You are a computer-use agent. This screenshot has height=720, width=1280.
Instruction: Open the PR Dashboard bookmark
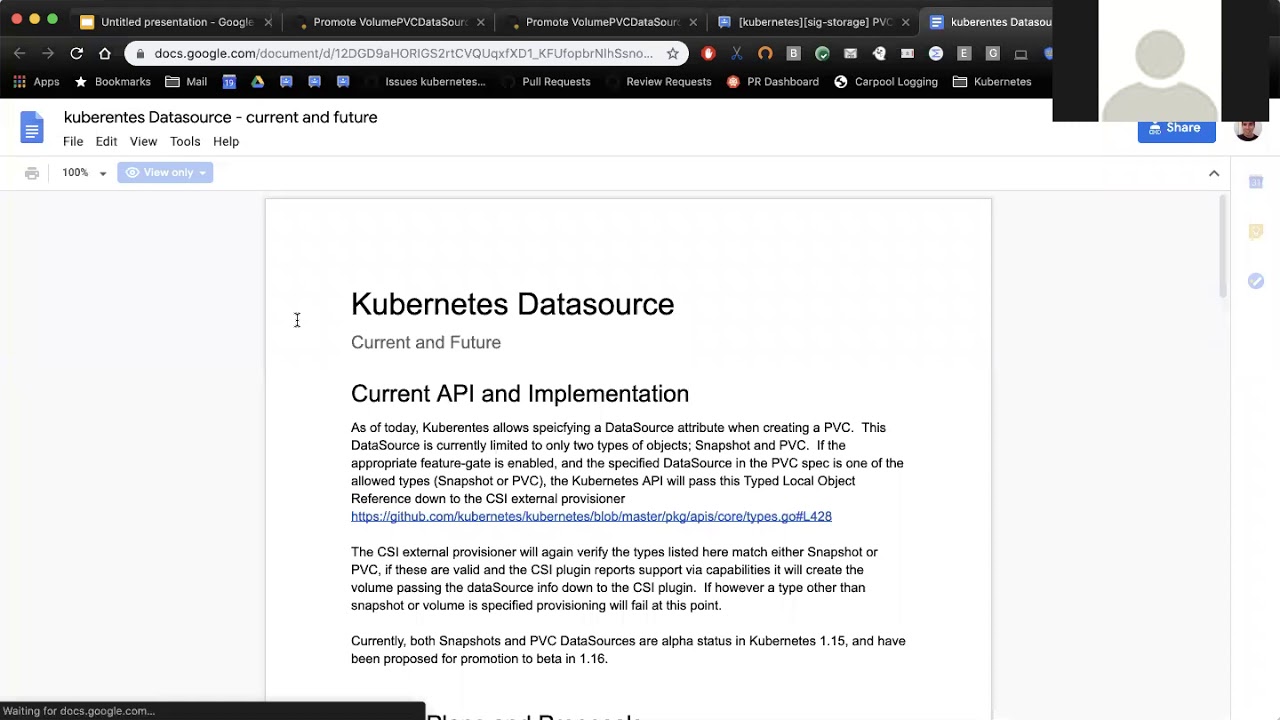[773, 82]
